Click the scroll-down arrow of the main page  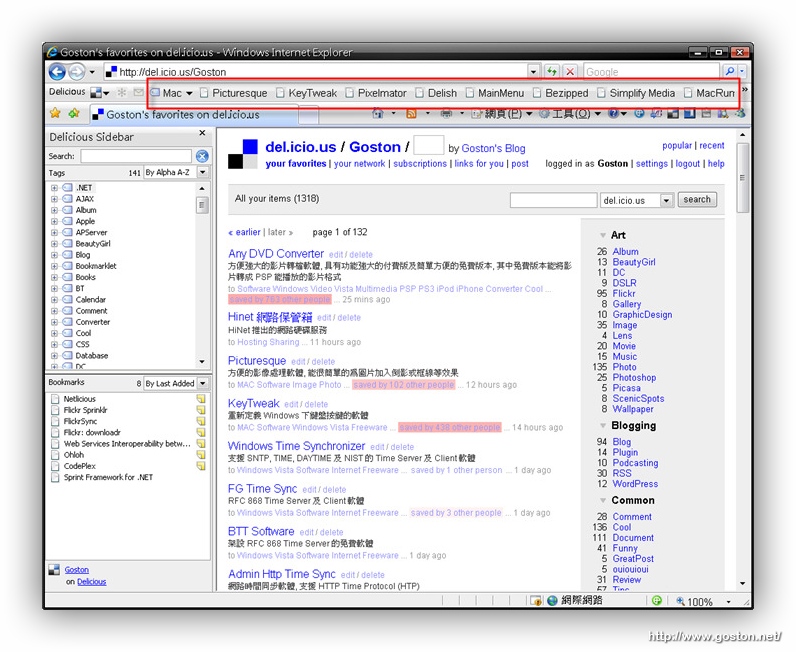742,583
